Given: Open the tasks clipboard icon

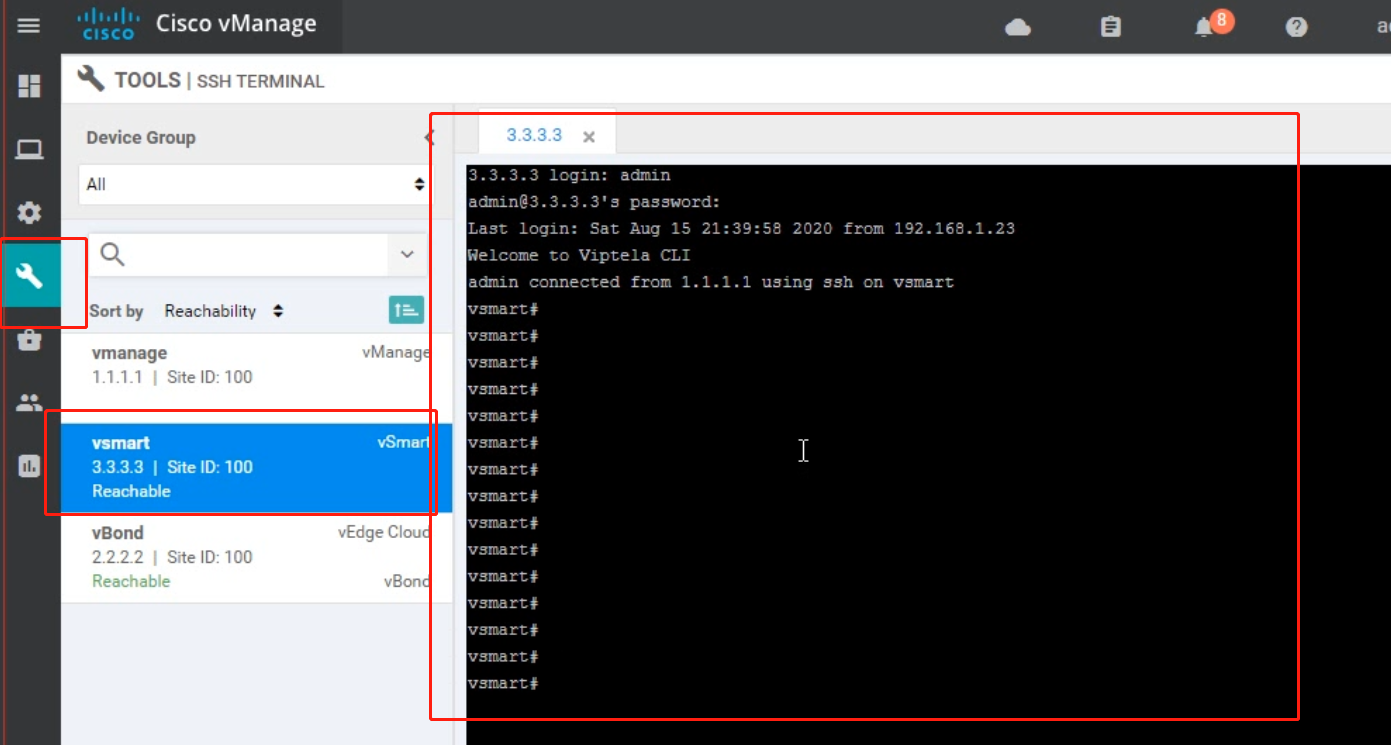Looking at the screenshot, I should pyautogui.click(x=1110, y=27).
